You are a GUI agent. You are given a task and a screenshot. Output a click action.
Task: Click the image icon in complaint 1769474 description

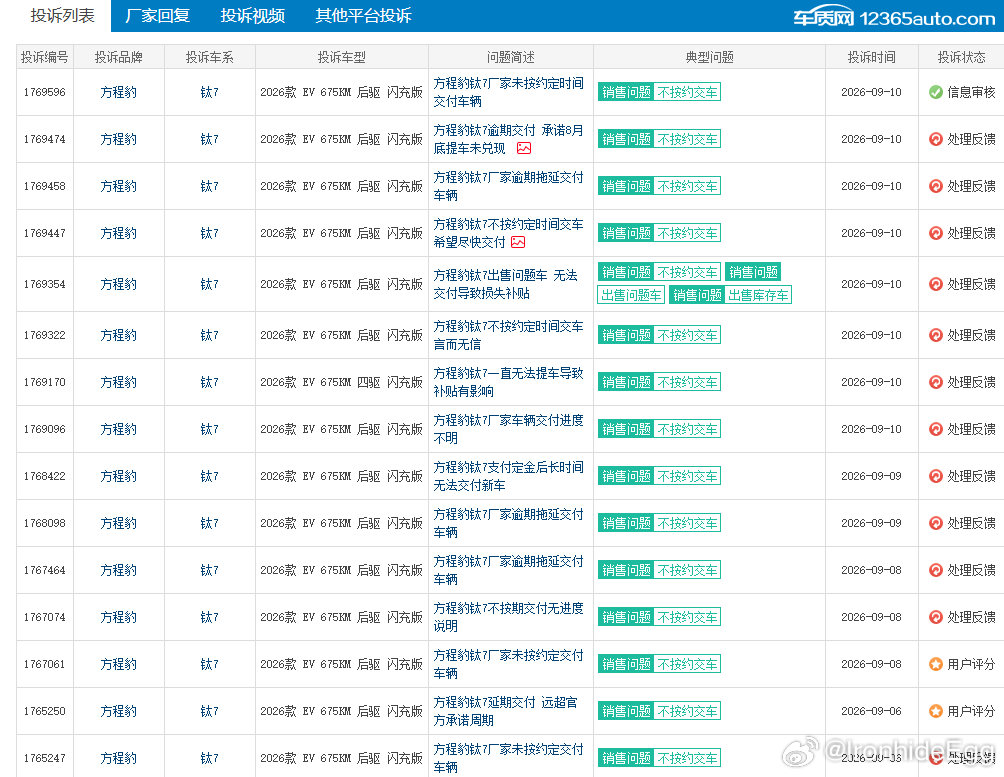pos(524,148)
